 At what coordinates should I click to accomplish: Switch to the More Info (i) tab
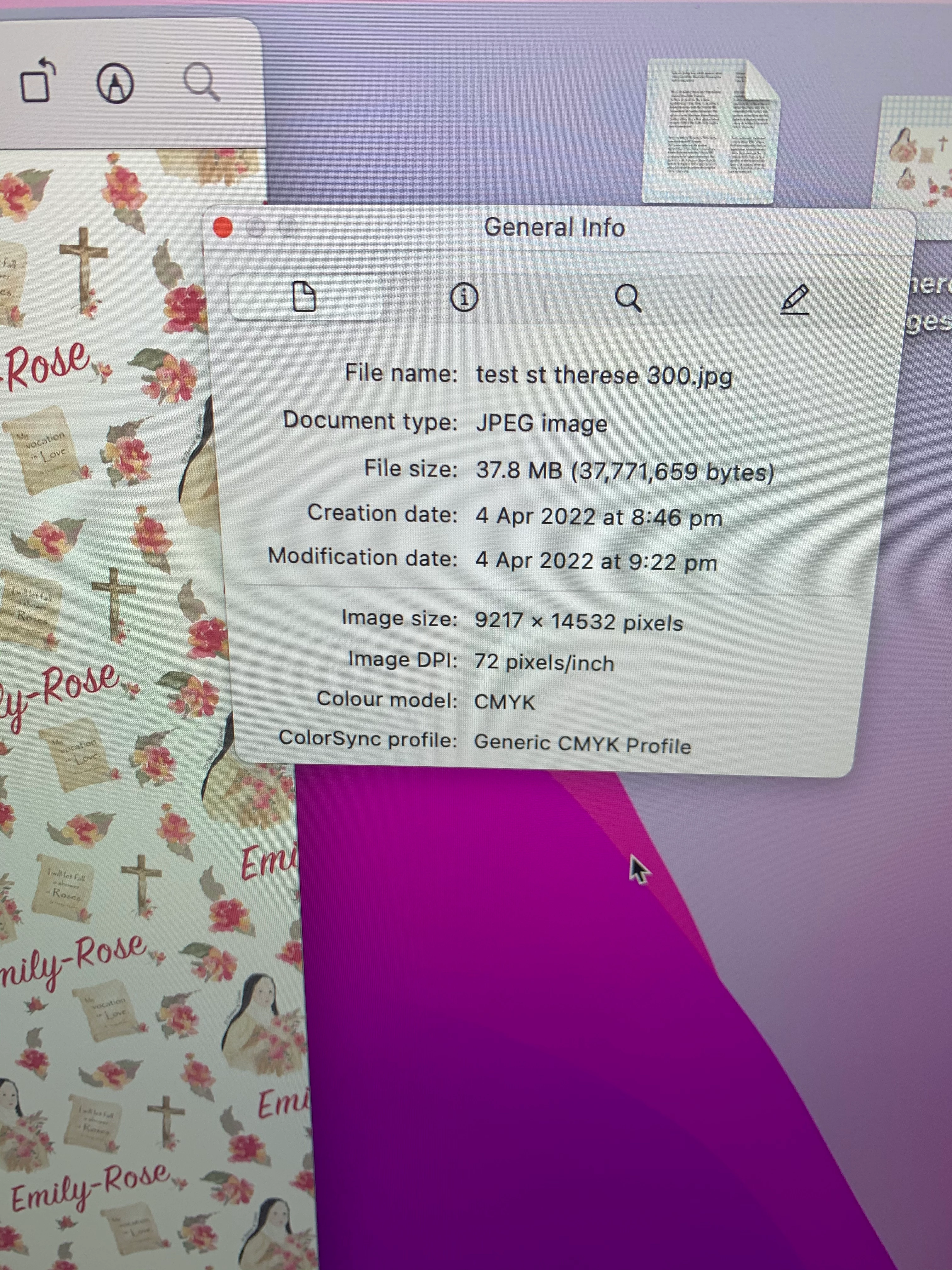pyautogui.click(x=464, y=297)
